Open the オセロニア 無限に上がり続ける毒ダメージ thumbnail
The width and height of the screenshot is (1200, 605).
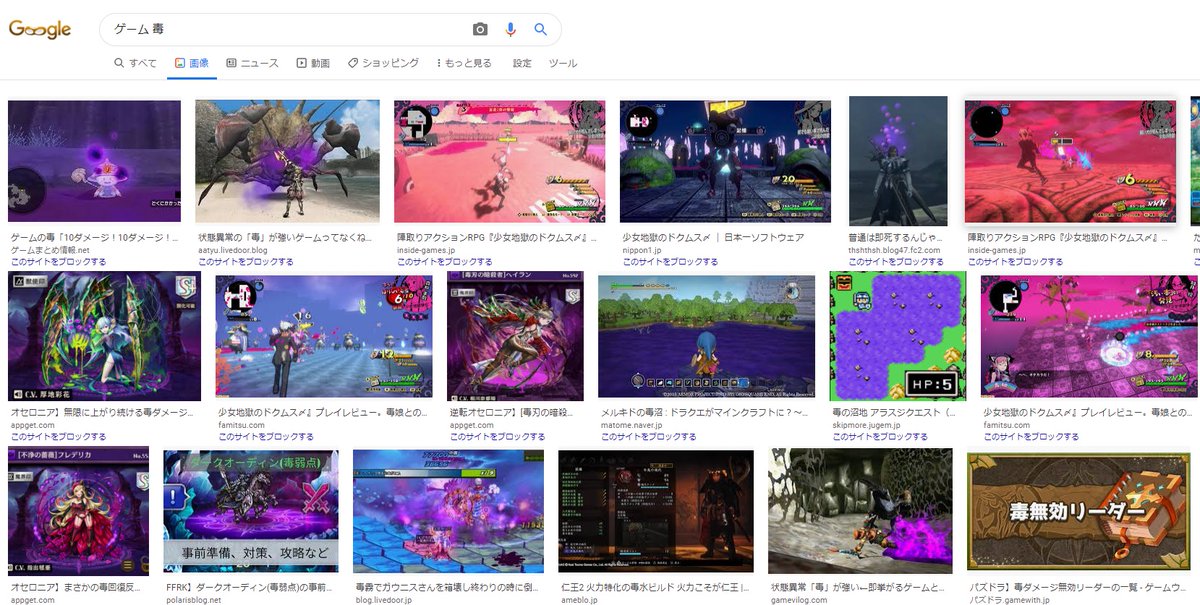[104, 336]
